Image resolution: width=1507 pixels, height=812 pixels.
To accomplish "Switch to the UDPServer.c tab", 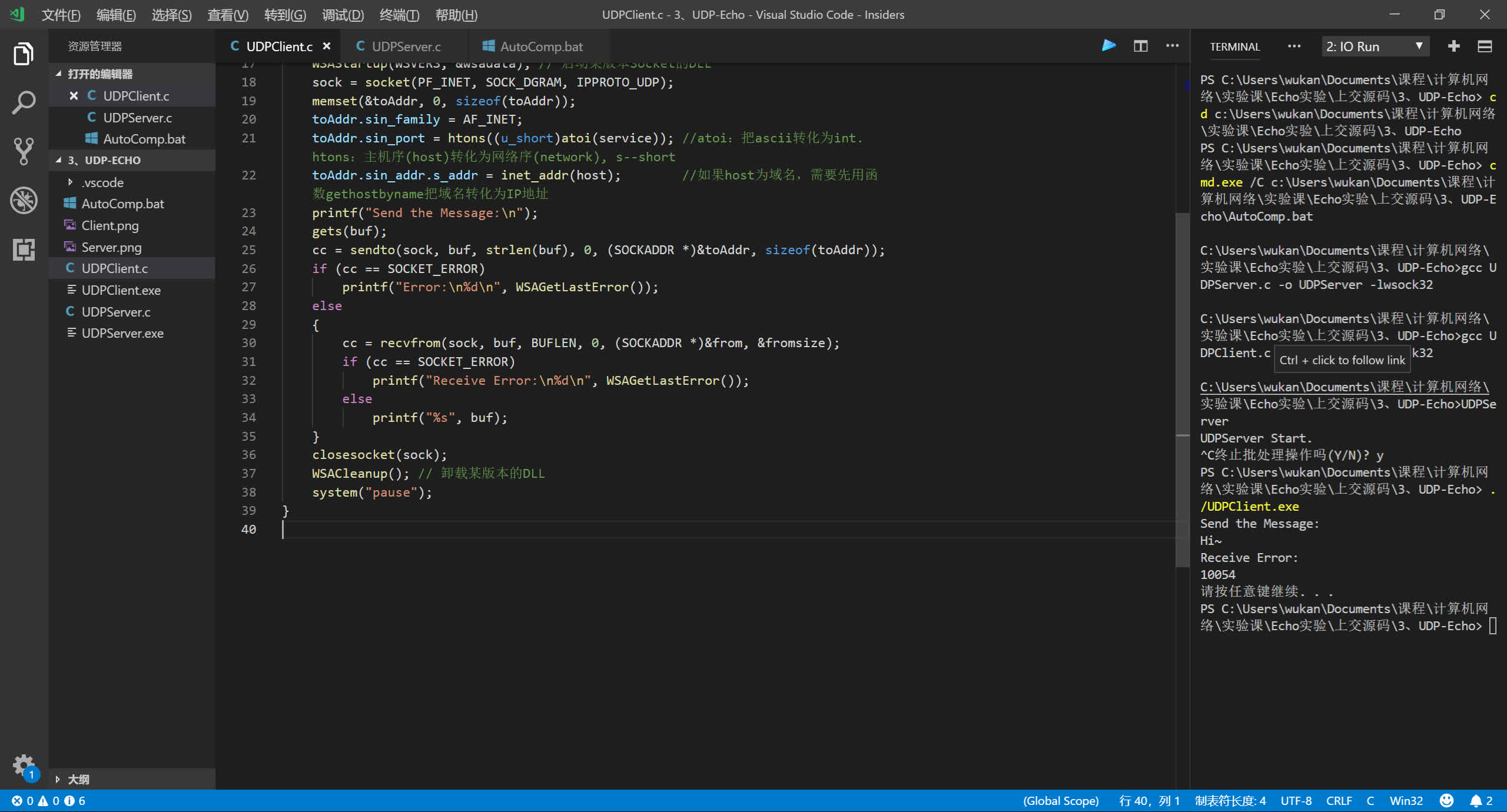I will point(406,46).
